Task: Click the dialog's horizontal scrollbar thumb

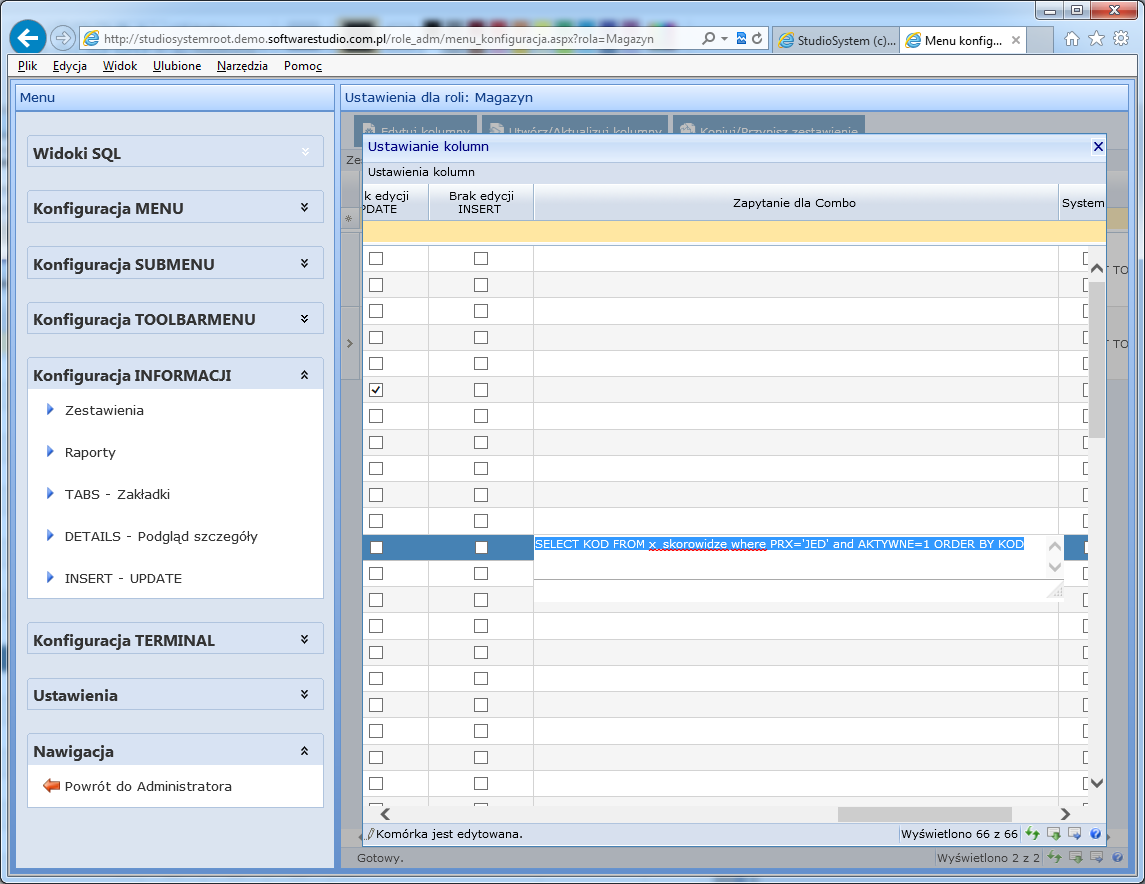Action: click(x=924, y=814)
